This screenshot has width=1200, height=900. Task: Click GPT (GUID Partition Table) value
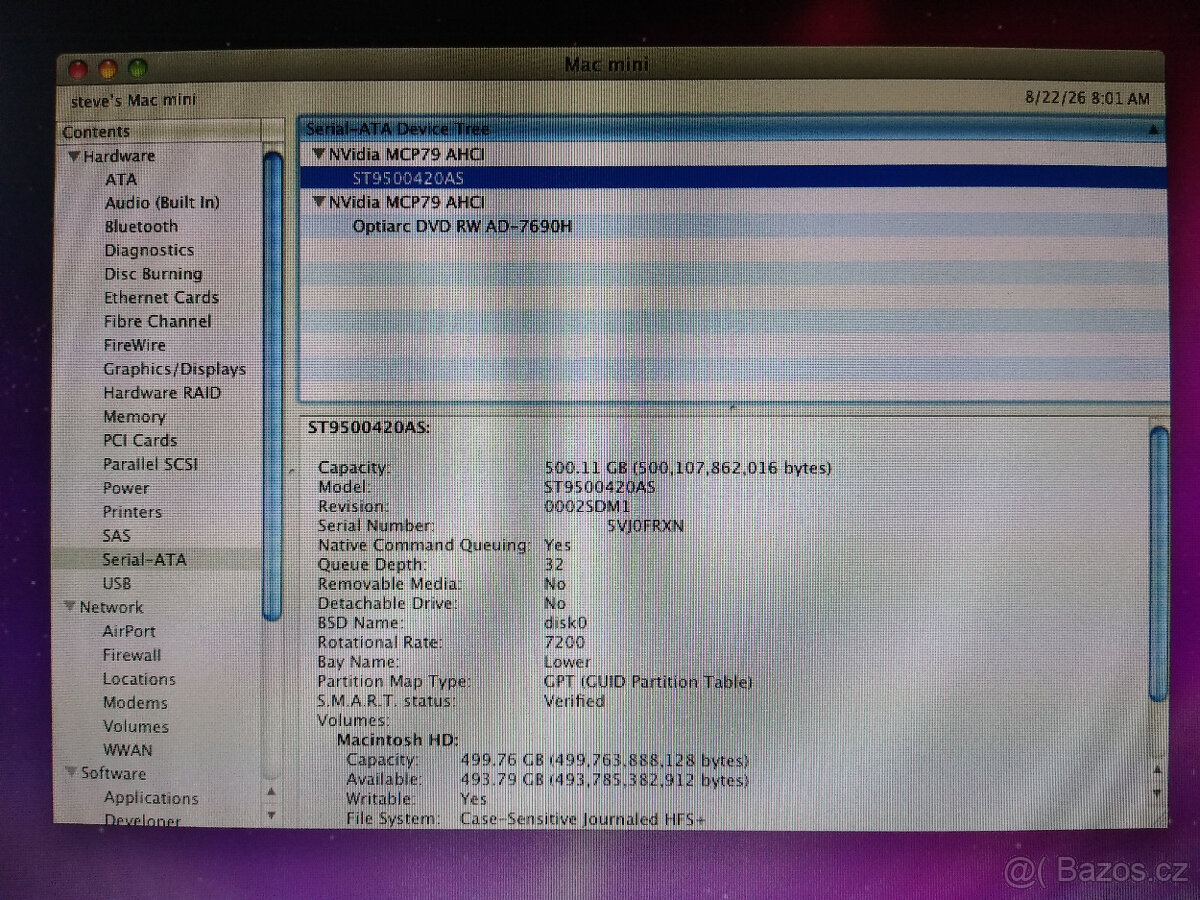tap(648, 682)
